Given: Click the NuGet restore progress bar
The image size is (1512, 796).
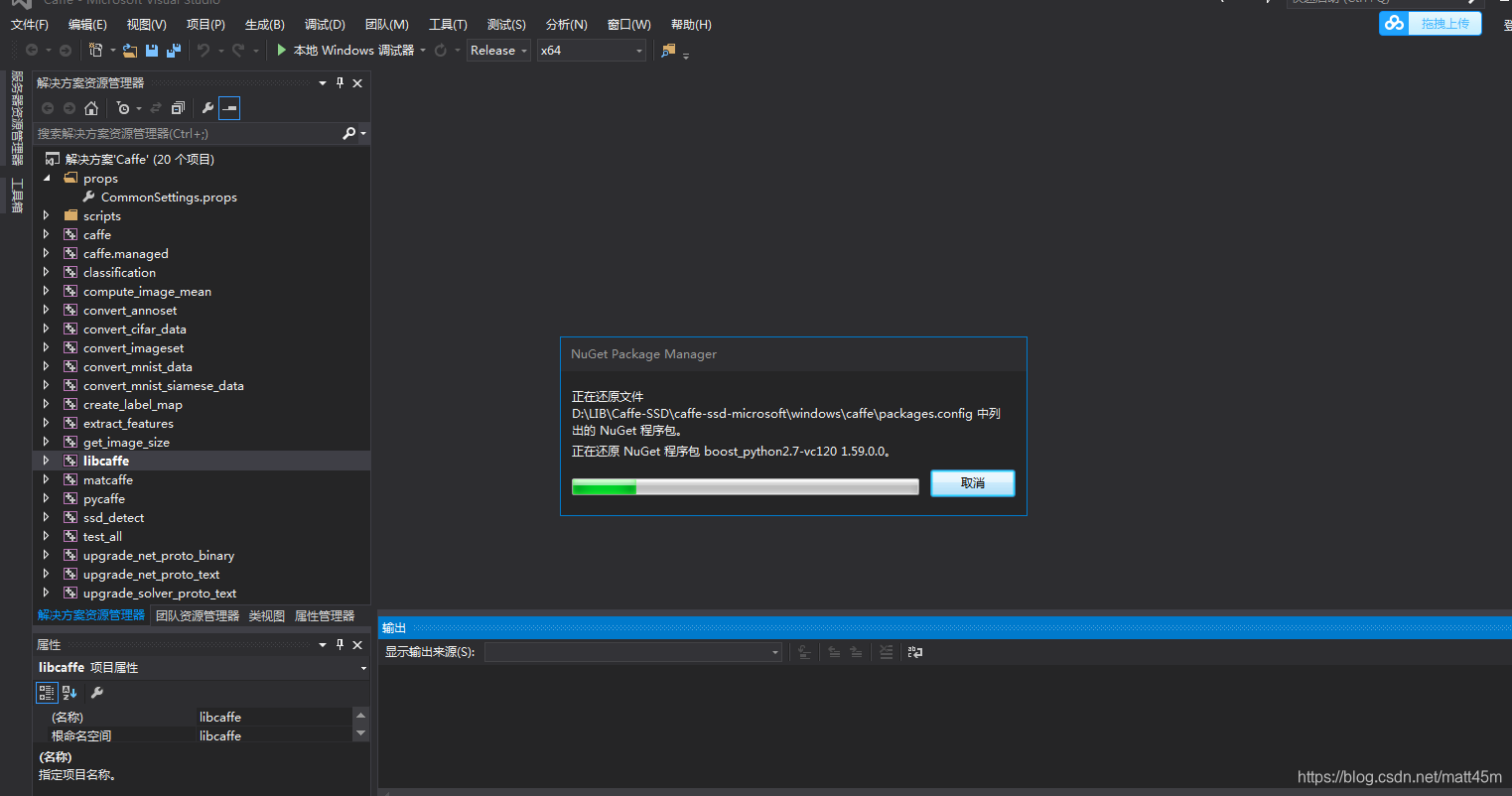Looking at the screenshot, I should tap(746, 486).
